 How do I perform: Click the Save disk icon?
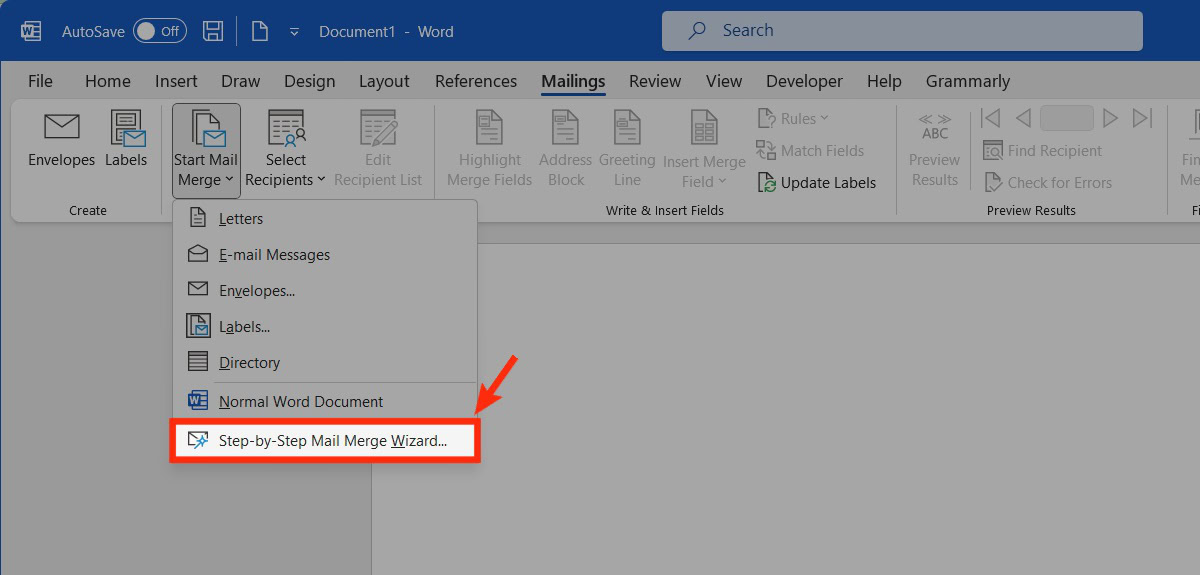point(213,31)
